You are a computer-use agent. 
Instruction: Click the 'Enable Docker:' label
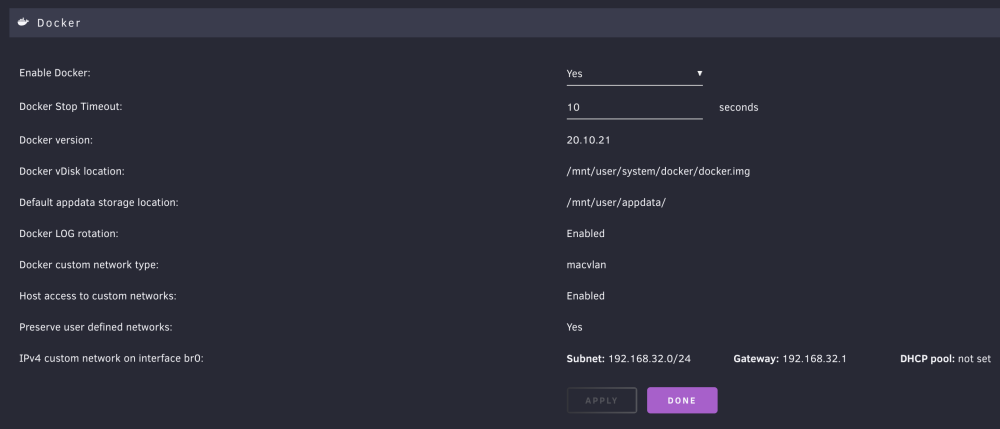click(x=55, y=73)
